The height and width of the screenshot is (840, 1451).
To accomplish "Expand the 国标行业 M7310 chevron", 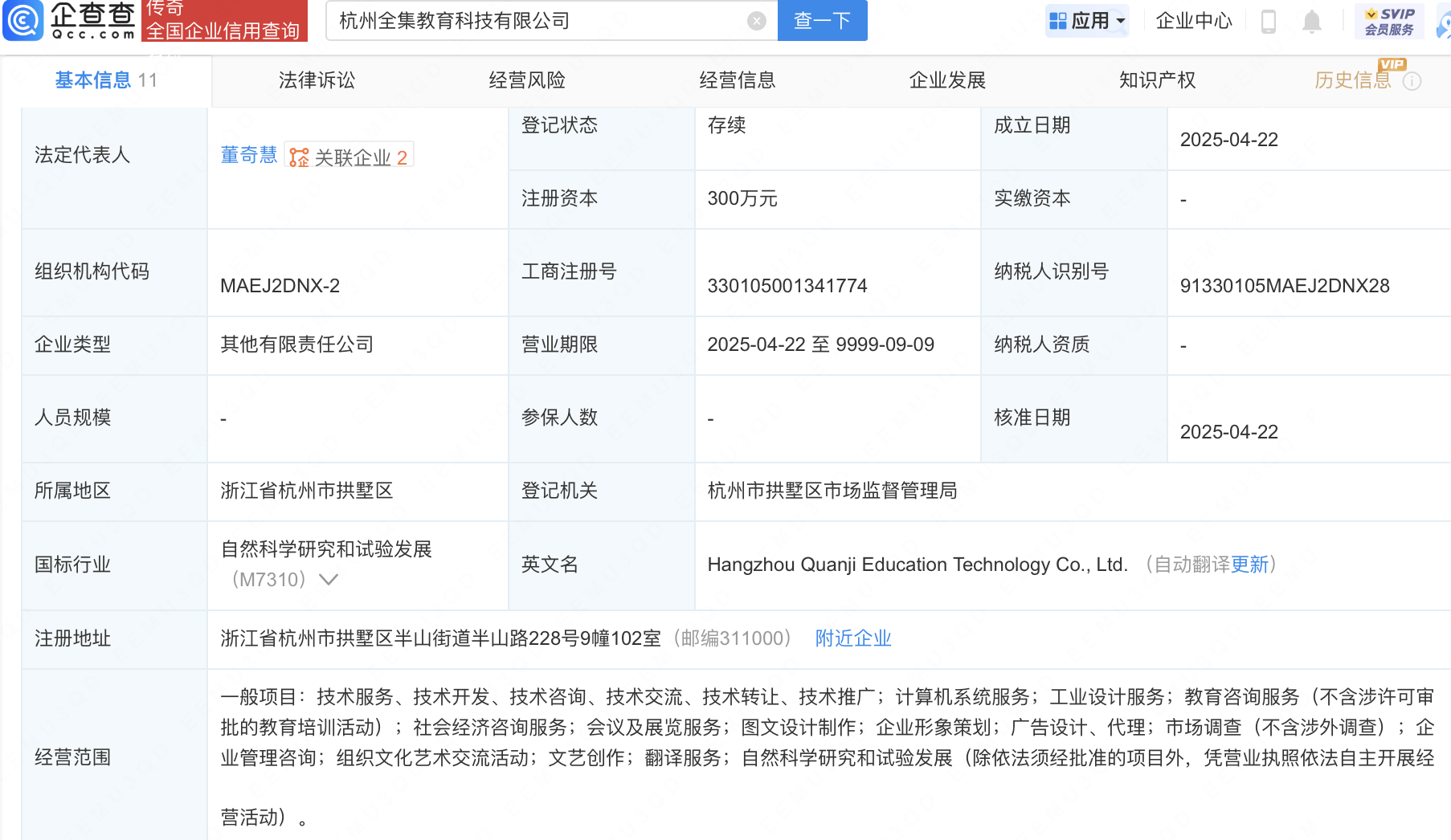I will pos(328,579).
